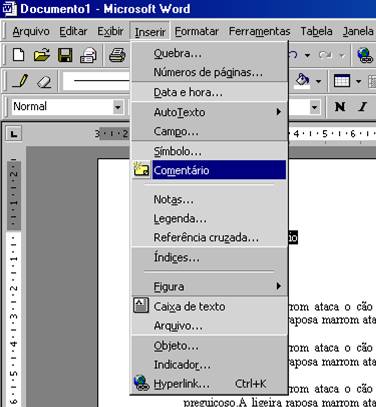The height and width of the screenshot is (407, 376).
Task: Click the horizontal ruler near mark 5
Action: tap(325, 134)
